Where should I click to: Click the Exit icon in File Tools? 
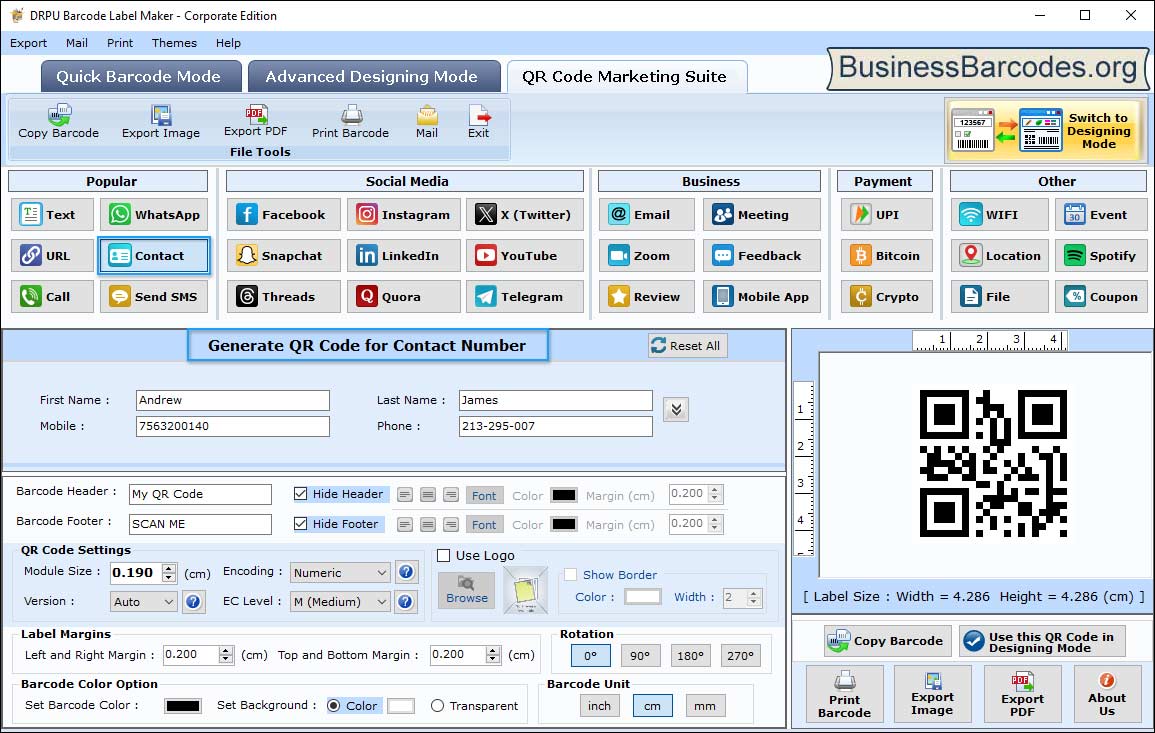click(x=479, y=115)
